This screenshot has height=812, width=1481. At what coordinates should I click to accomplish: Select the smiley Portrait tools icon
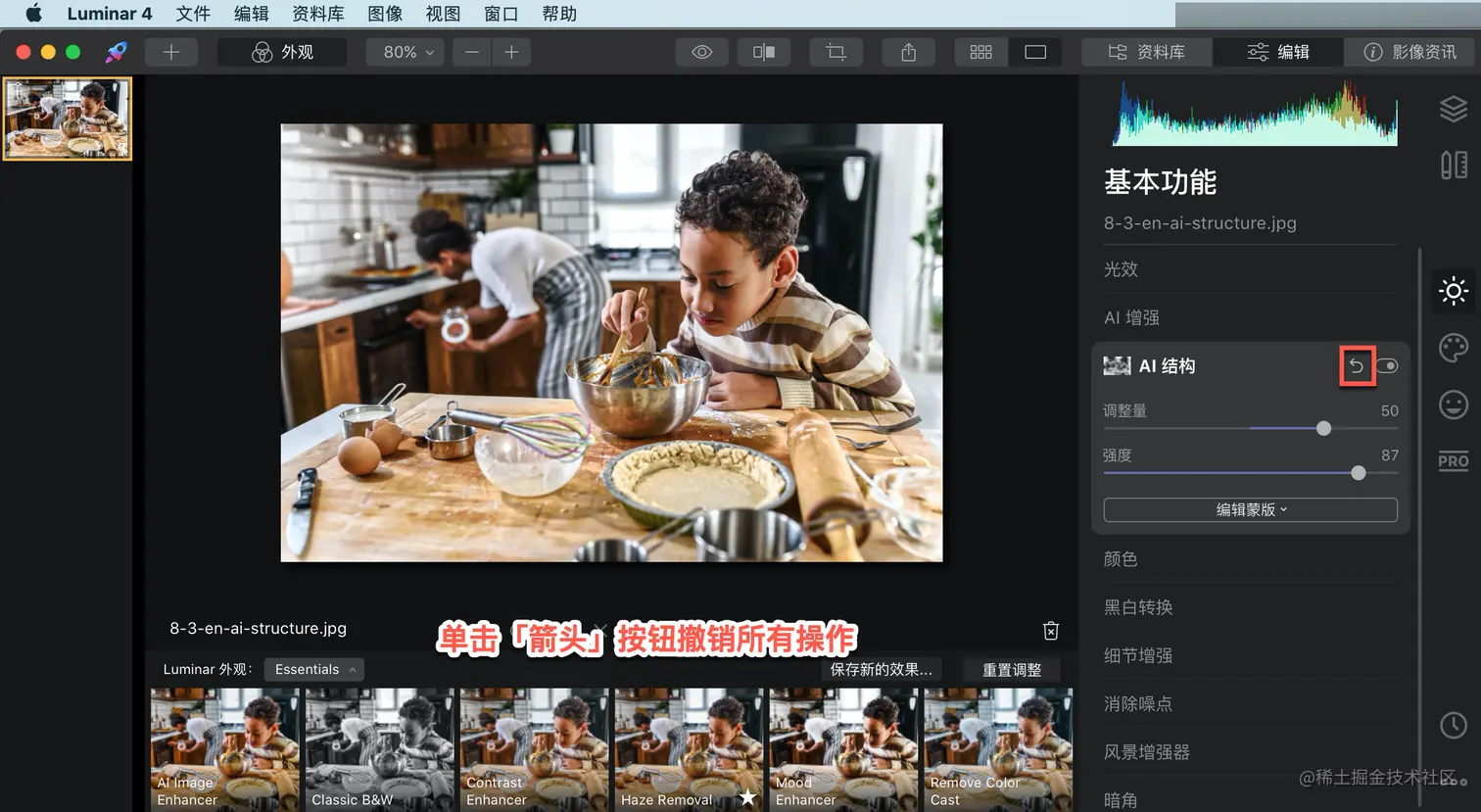coord(1454,405)
